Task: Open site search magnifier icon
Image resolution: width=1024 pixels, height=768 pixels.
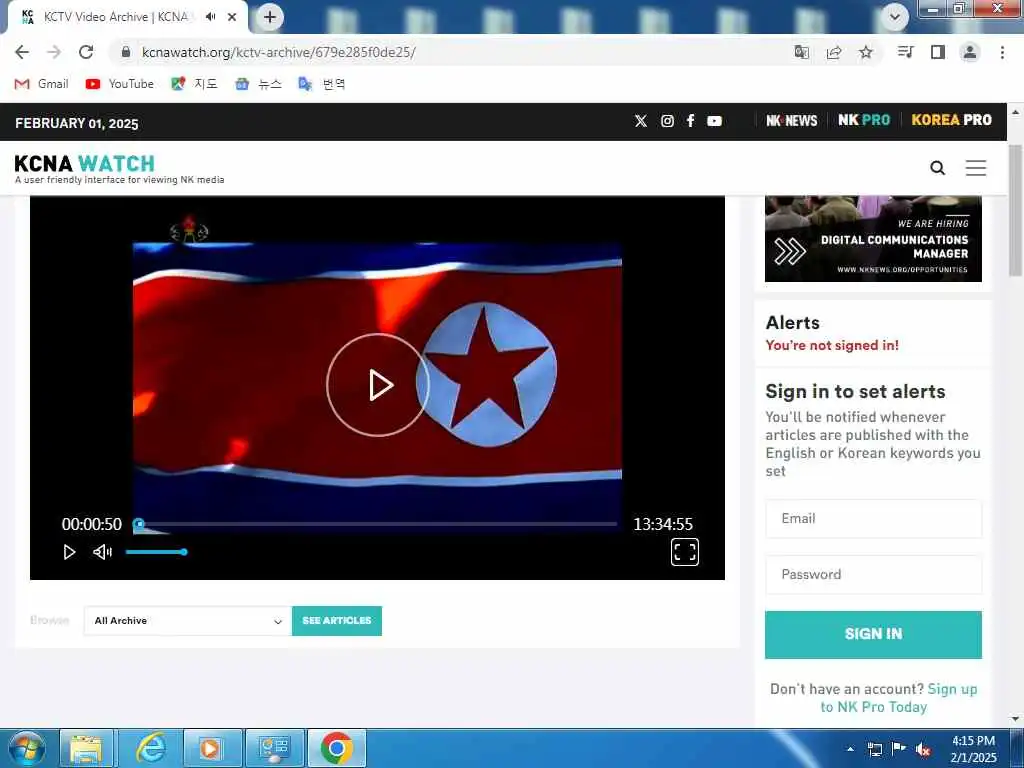Action: click(937, 168)
